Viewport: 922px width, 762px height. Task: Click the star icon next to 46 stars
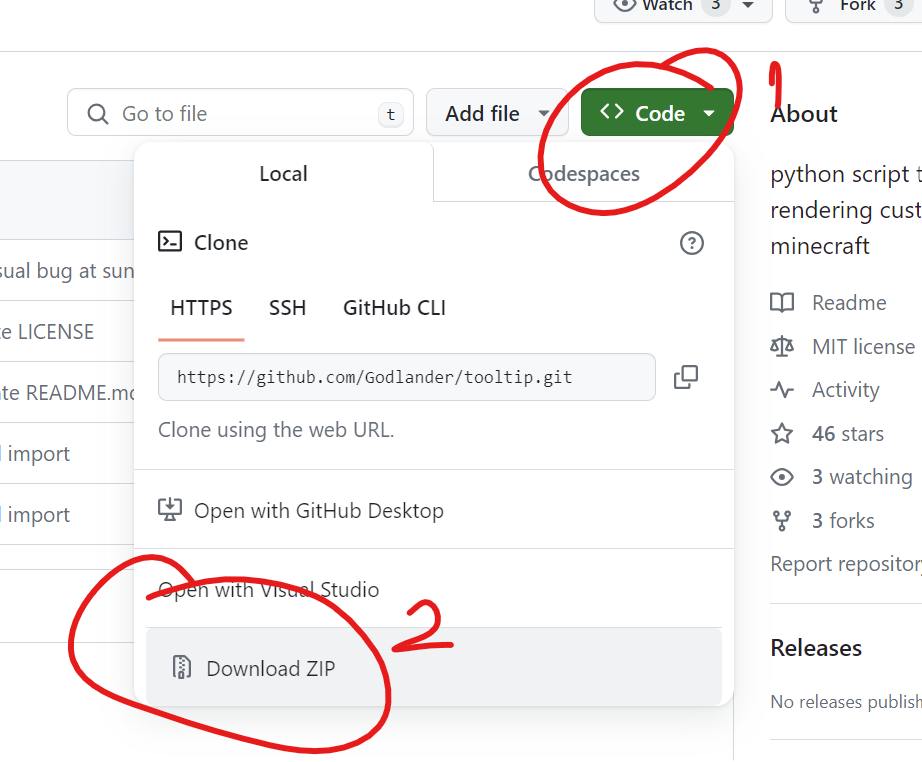tap(782, 434)
